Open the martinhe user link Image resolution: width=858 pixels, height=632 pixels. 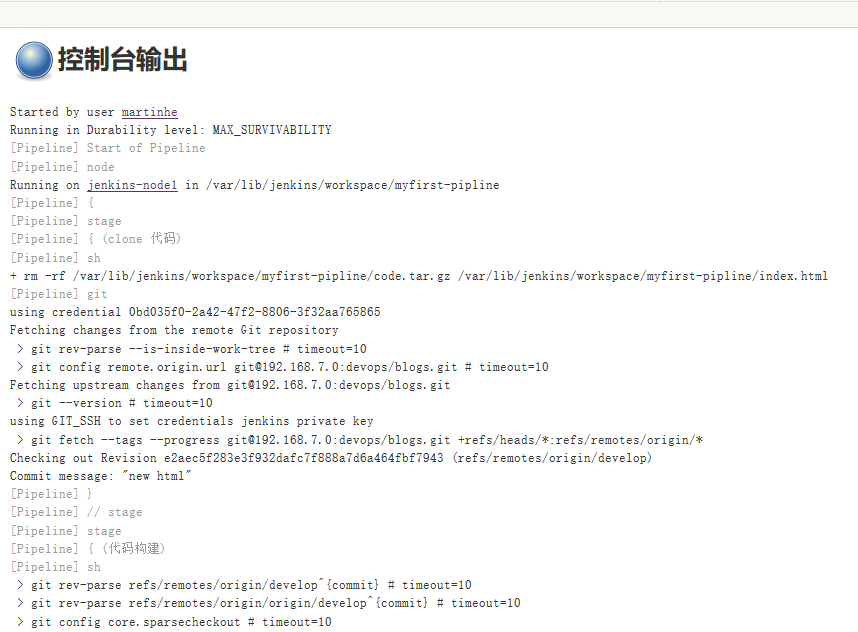(149, 112)
